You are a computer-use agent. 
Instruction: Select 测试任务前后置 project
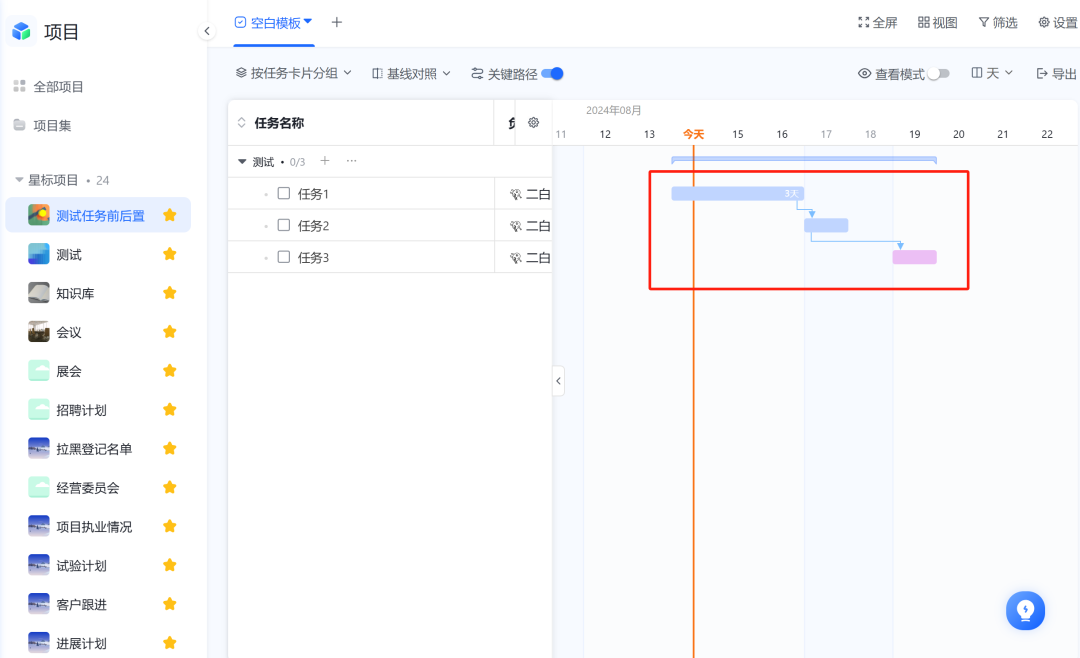click(98, 216)
